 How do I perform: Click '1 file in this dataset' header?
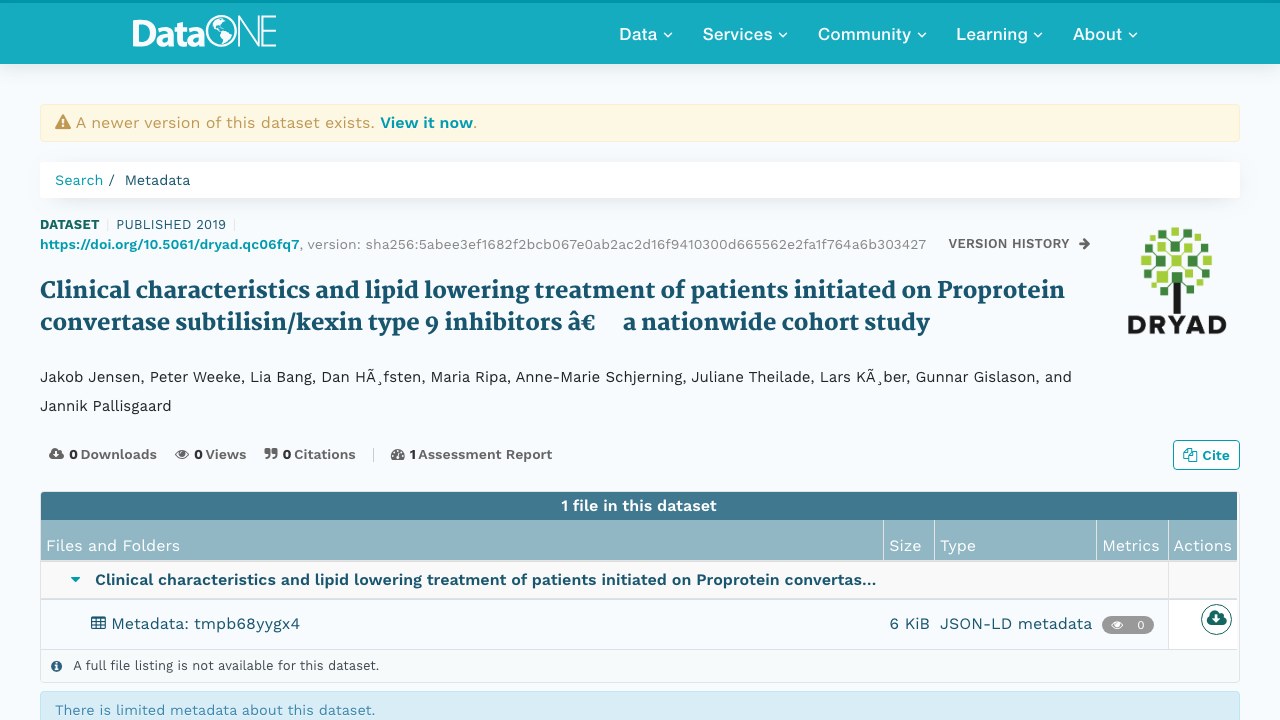pyautogui.click(x=639, y=506)
